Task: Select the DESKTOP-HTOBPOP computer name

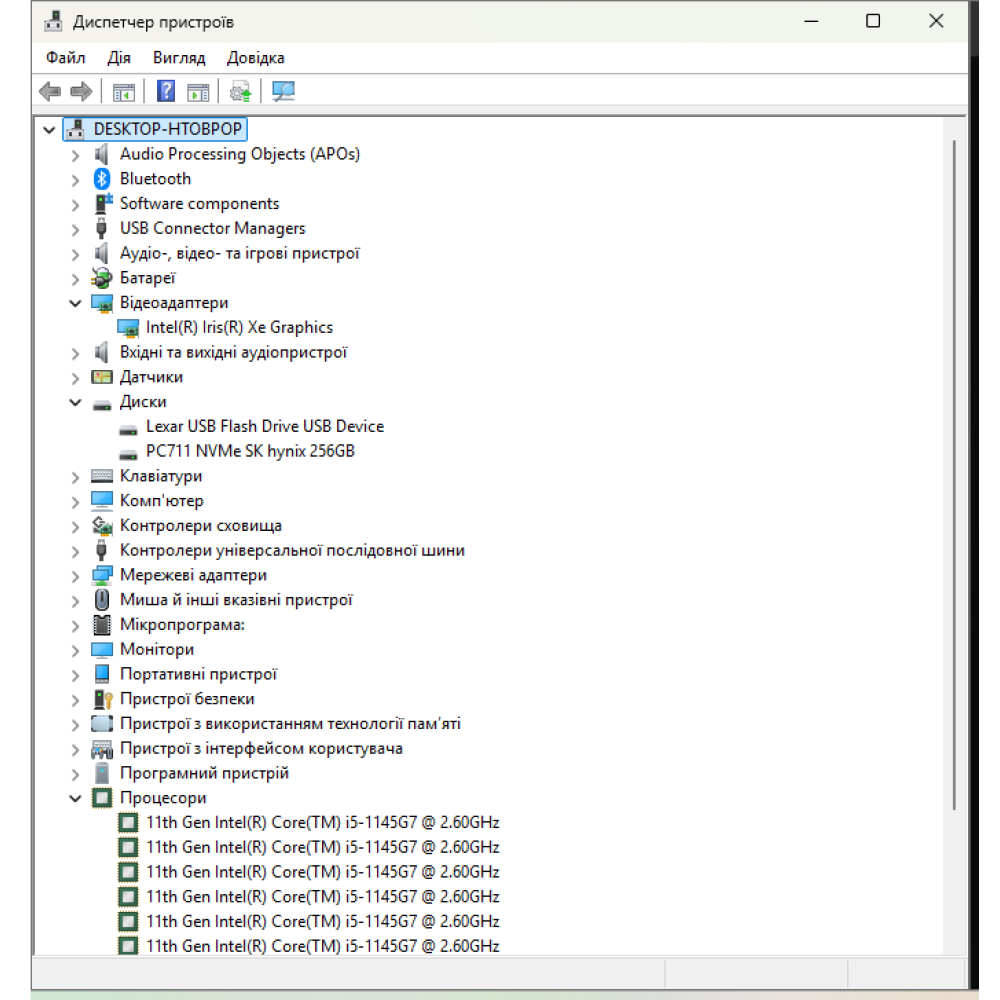Action: [168, 129]
